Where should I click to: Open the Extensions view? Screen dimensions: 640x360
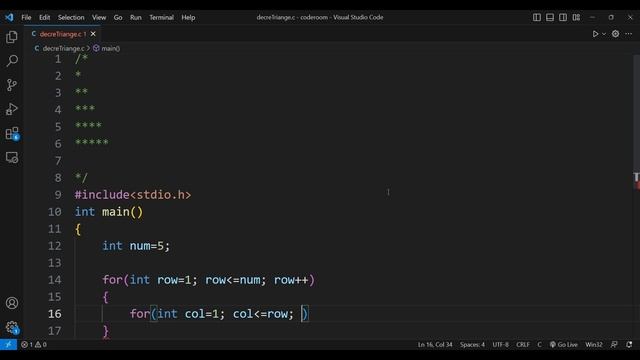click(x=12, y=133)
